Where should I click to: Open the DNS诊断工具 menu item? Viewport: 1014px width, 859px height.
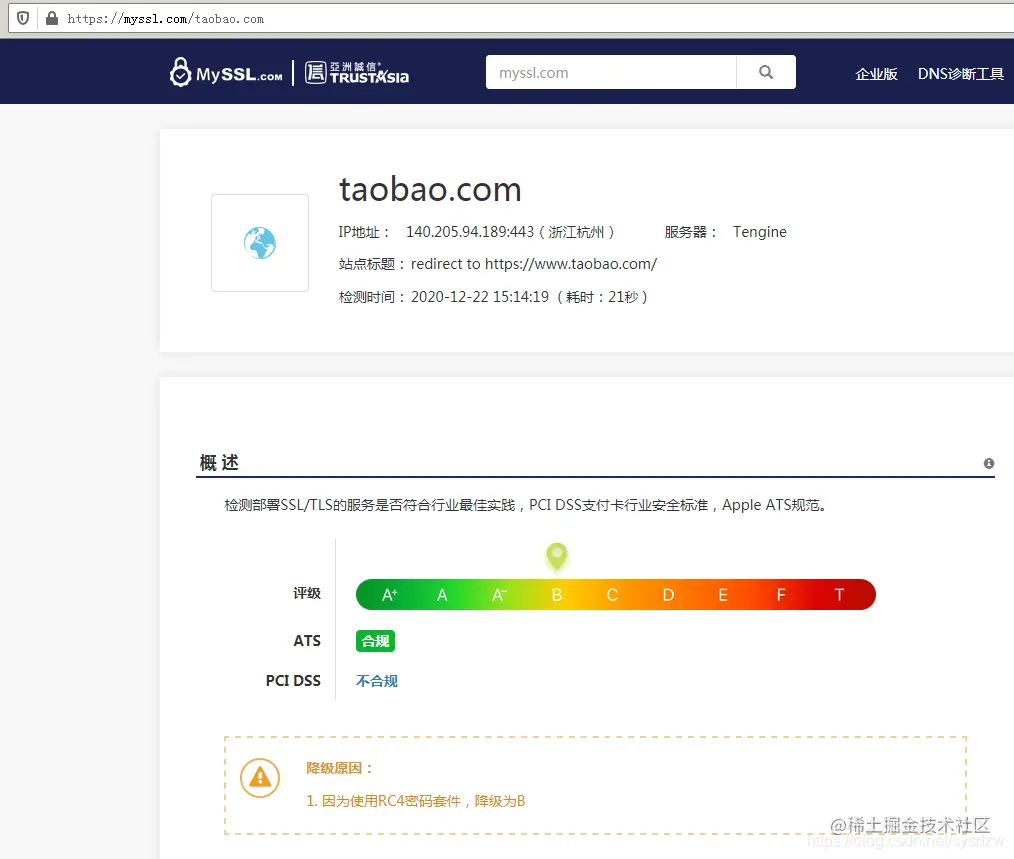[x=960, y=74]
